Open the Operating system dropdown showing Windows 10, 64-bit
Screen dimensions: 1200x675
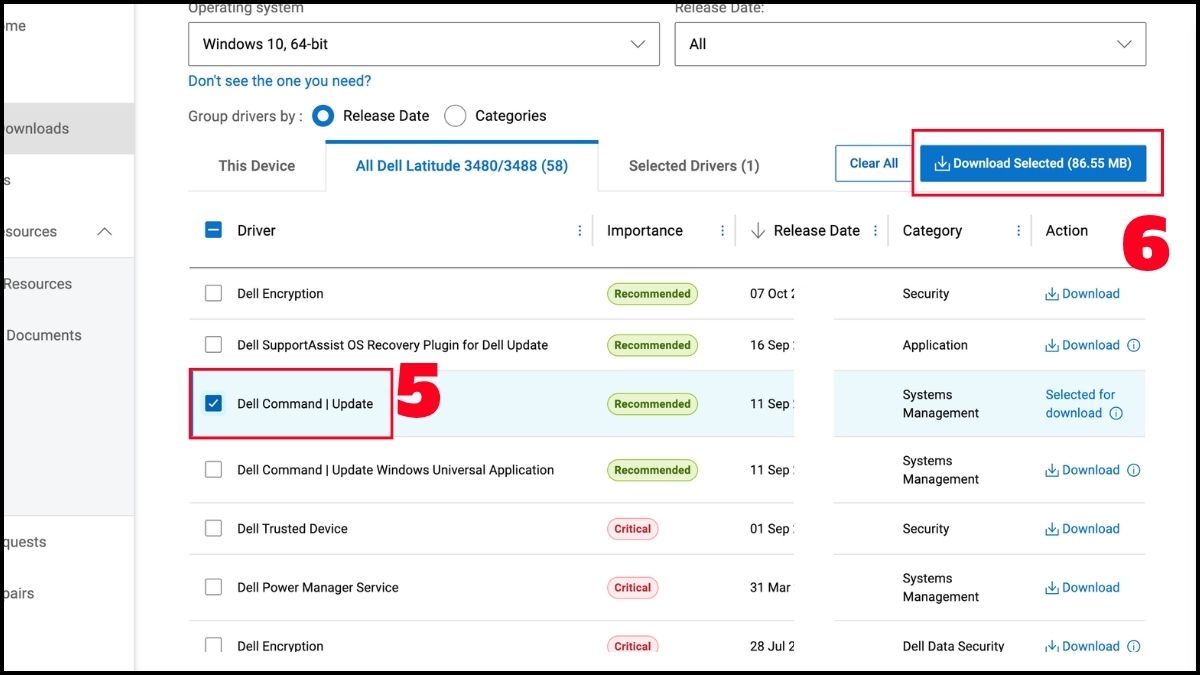[423, 44]
